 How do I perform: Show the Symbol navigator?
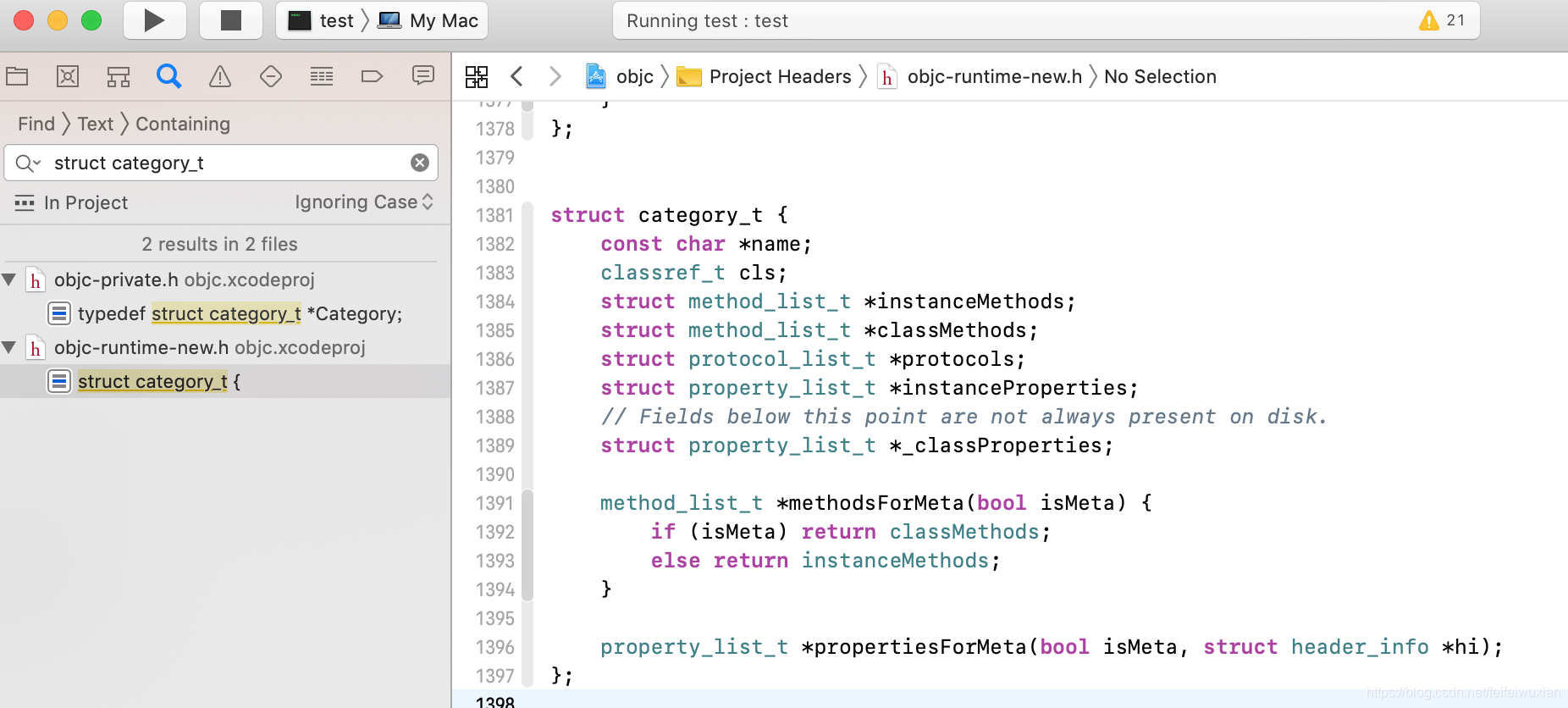[x=119, y=76]
